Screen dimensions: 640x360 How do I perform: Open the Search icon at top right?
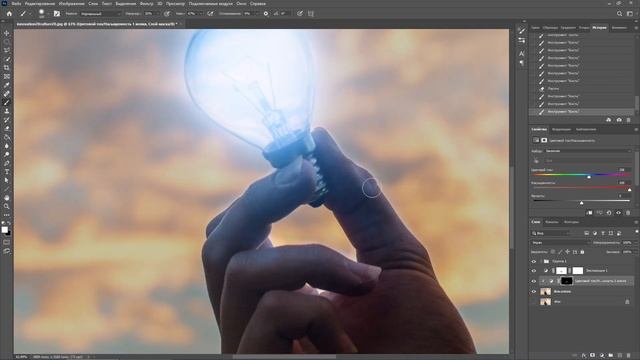click(619, 13)
